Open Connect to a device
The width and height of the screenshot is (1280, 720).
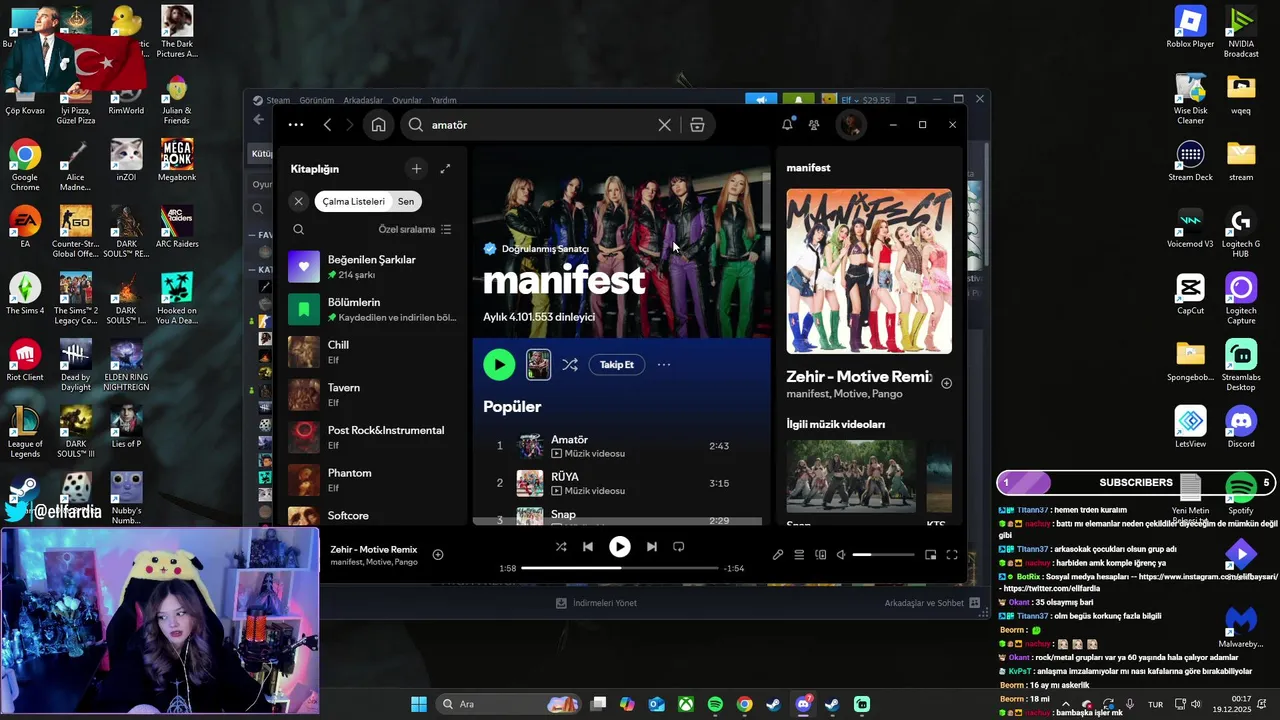820,555
